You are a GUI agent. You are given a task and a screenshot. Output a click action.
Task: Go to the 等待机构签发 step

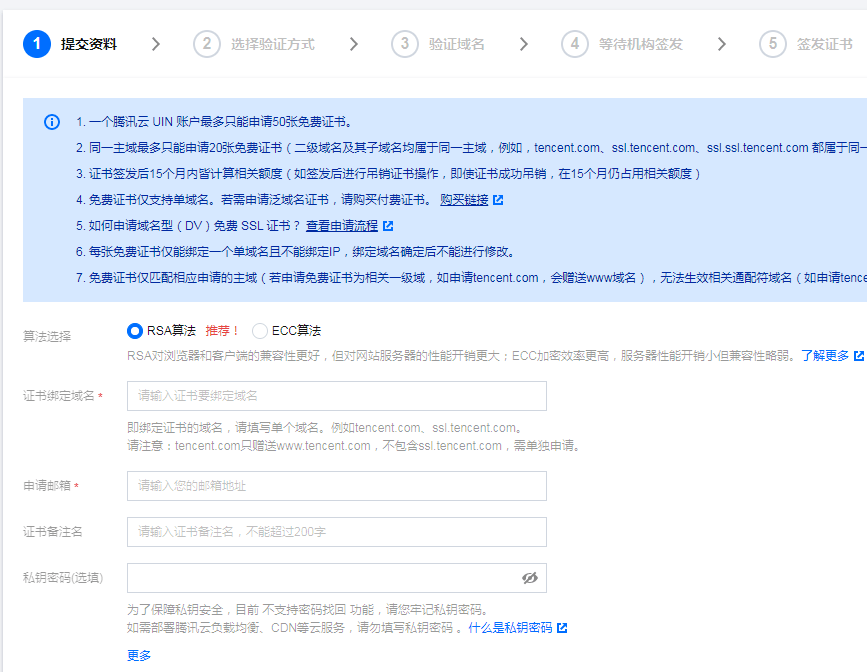[x=640, y=44]
